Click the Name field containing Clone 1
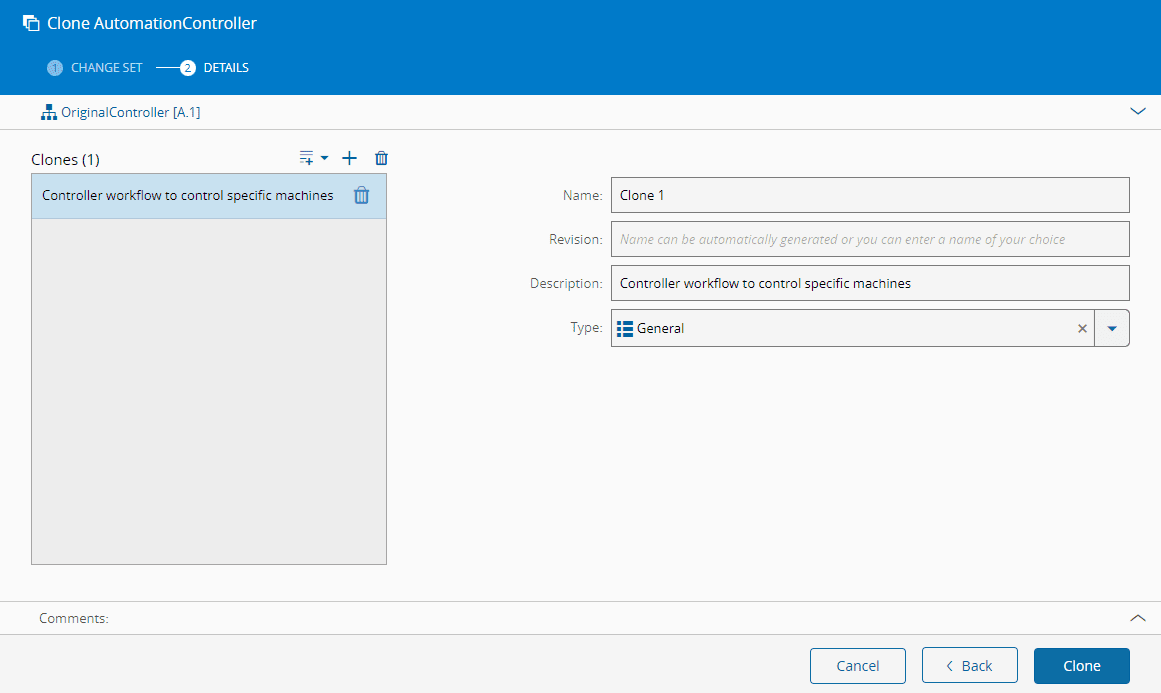Viewport: 1161px width, 693px height. [869, 195]
